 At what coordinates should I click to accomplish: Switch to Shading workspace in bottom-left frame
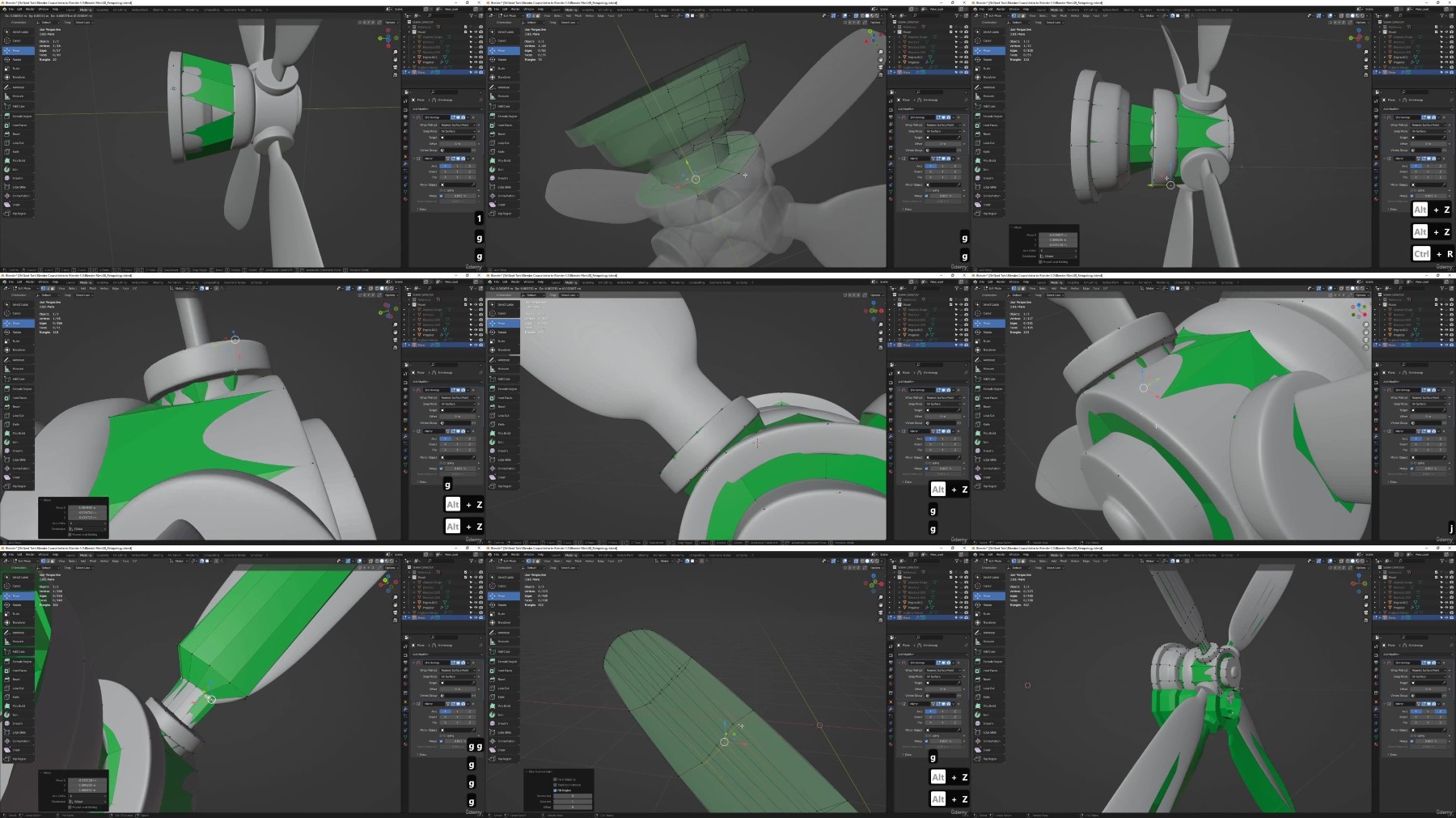click(158, 555)
